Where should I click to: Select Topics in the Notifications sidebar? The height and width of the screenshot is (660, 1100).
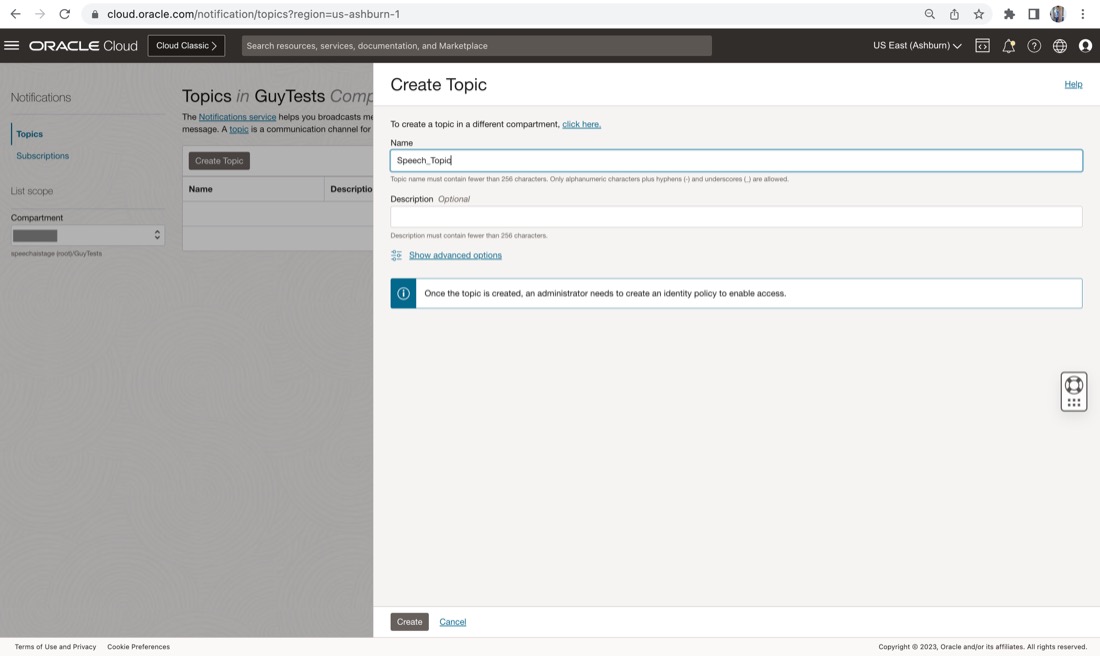pos(29,134)
